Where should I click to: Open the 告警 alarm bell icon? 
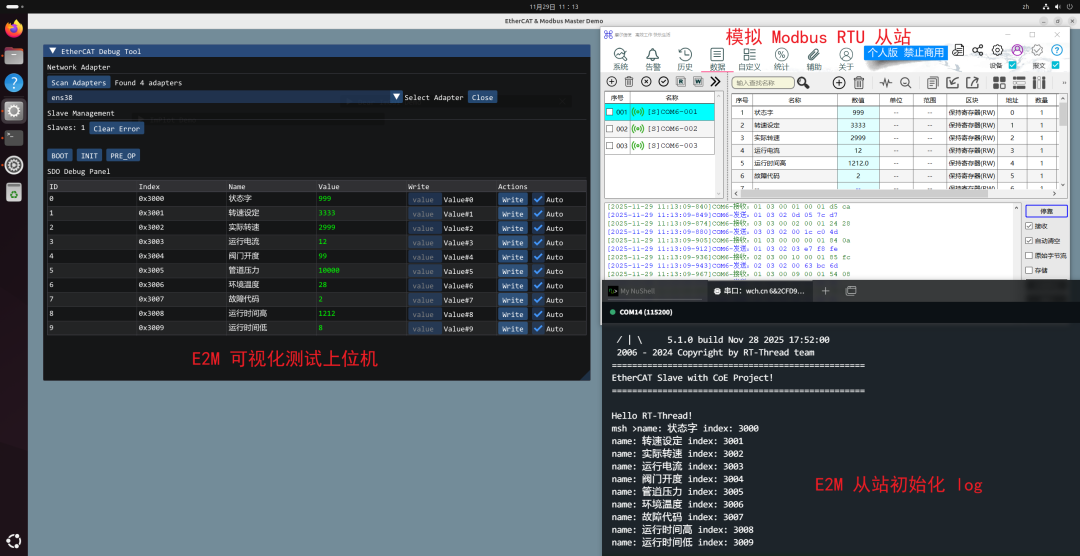[652, 58]
